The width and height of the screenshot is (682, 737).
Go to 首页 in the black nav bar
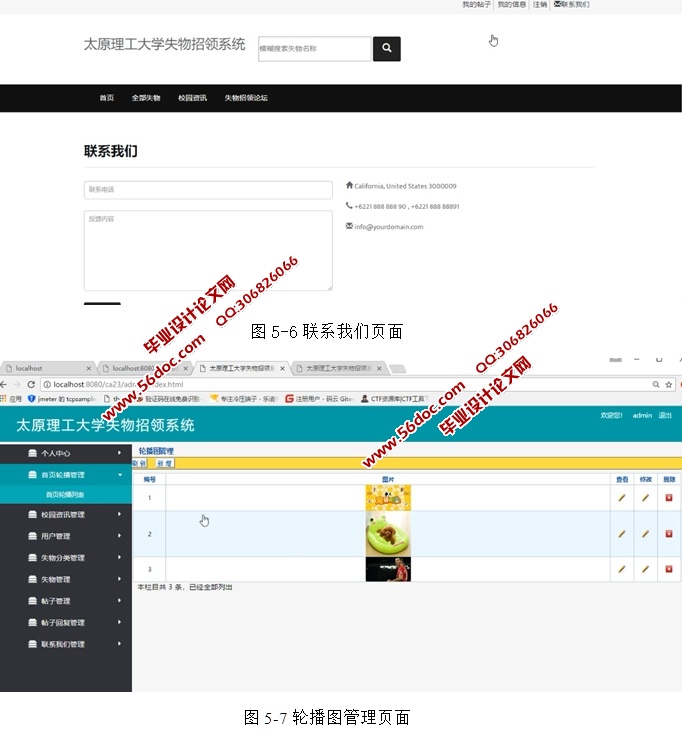tap(107, 98)
